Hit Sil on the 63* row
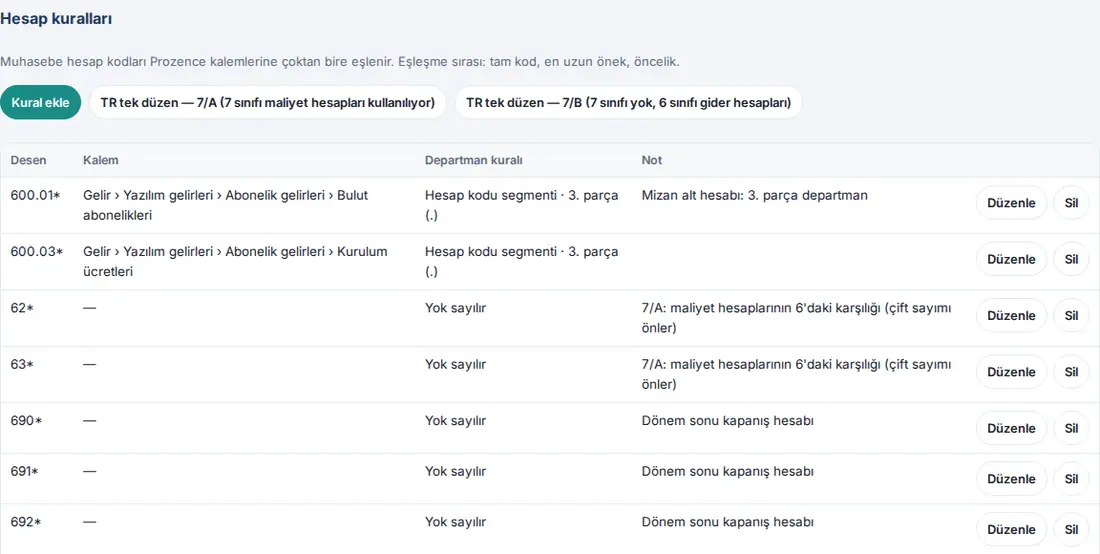The width and height of the screenshot is (1100, 554). click(x=1071, y=372)
